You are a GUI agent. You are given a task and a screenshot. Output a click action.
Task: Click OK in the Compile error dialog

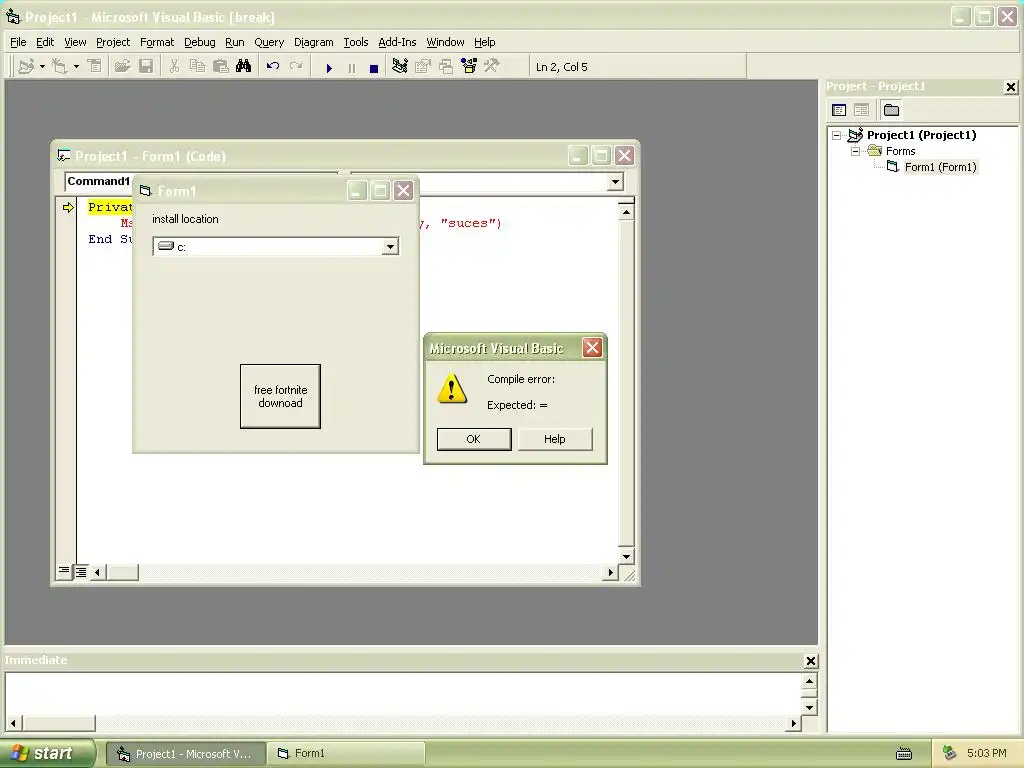[473, 439]
